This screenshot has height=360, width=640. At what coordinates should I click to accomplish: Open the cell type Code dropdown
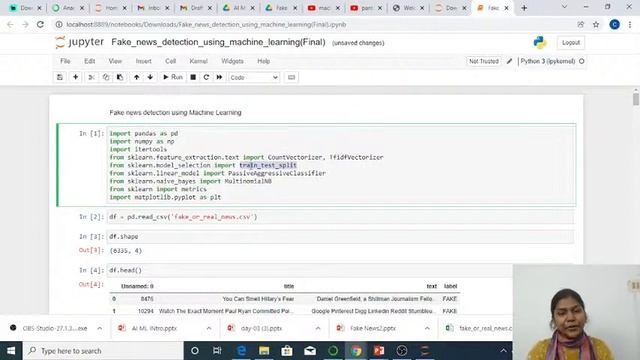coord(254,77)
